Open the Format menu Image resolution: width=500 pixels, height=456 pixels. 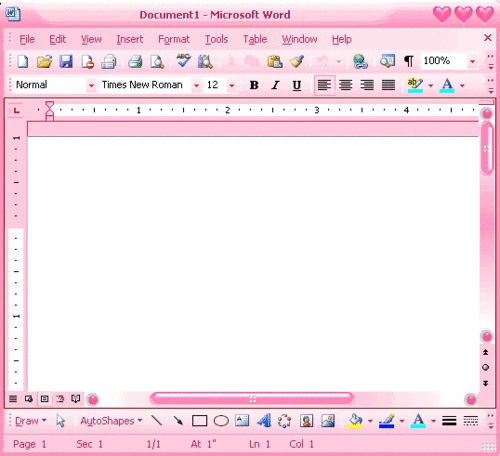(174, 39)
